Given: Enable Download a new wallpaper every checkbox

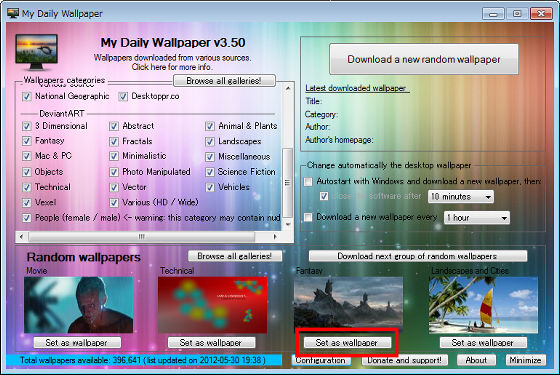Looking at the screenshot, I should coord(308,217).
